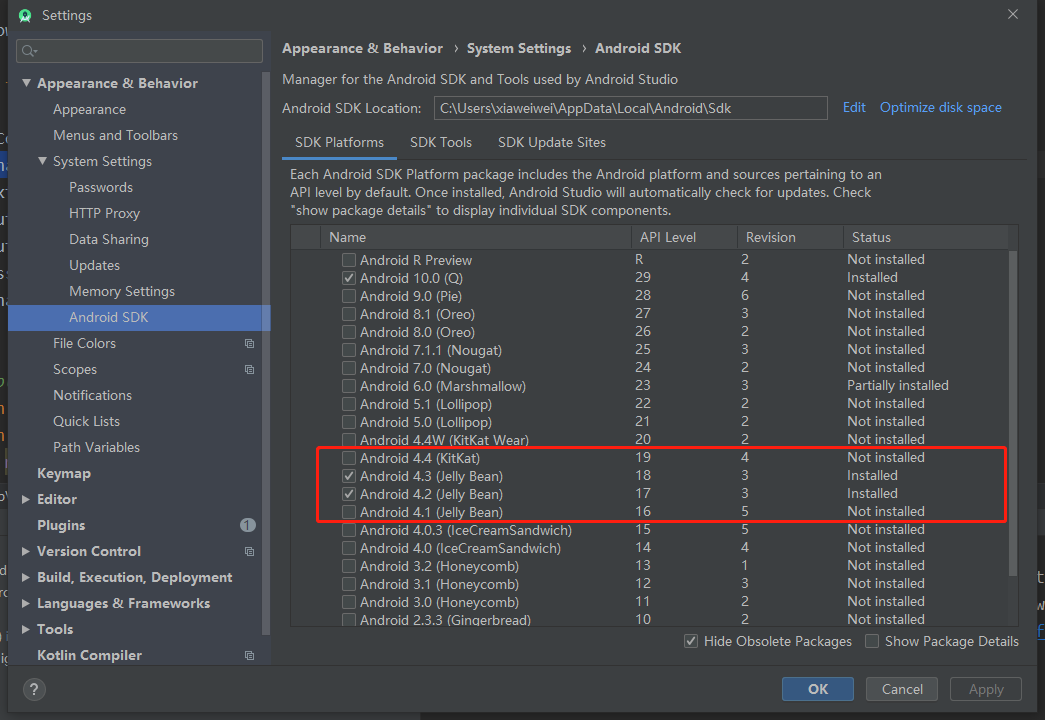
Task: Click the Optimize disk space link
Action: coord(940,107)
